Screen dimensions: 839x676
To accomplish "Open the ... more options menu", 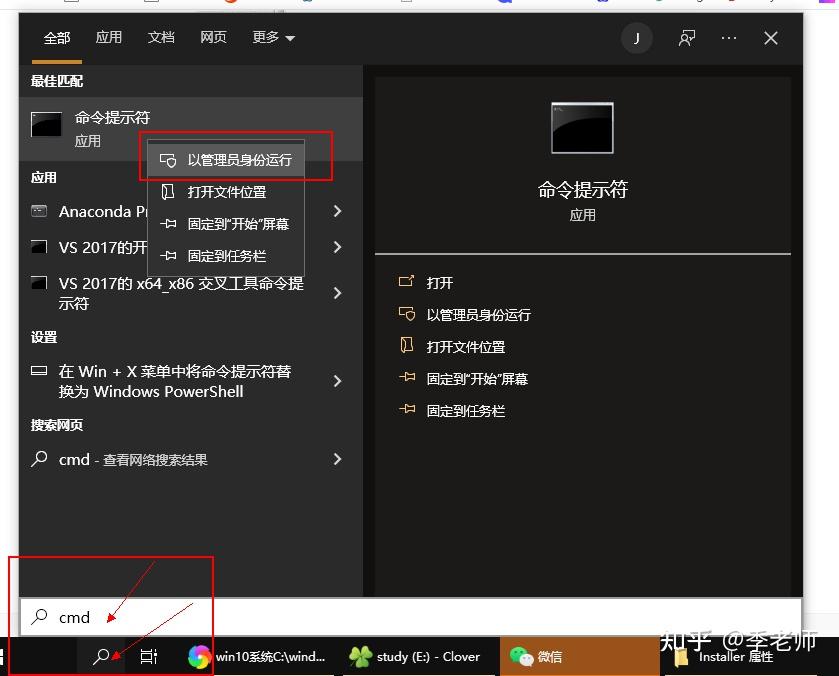I will pos(728,37).
